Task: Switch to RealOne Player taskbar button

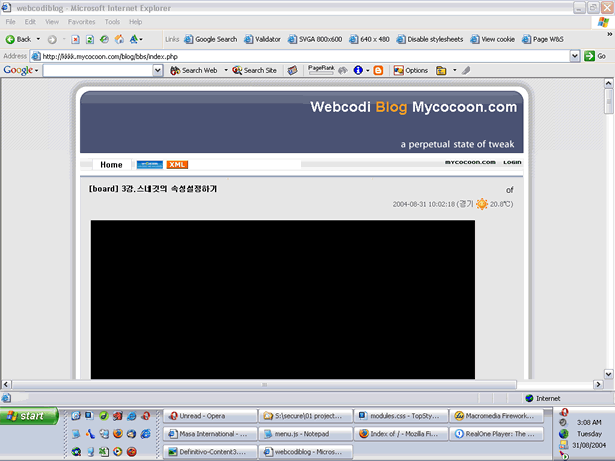Action: (x=496, y=434)
